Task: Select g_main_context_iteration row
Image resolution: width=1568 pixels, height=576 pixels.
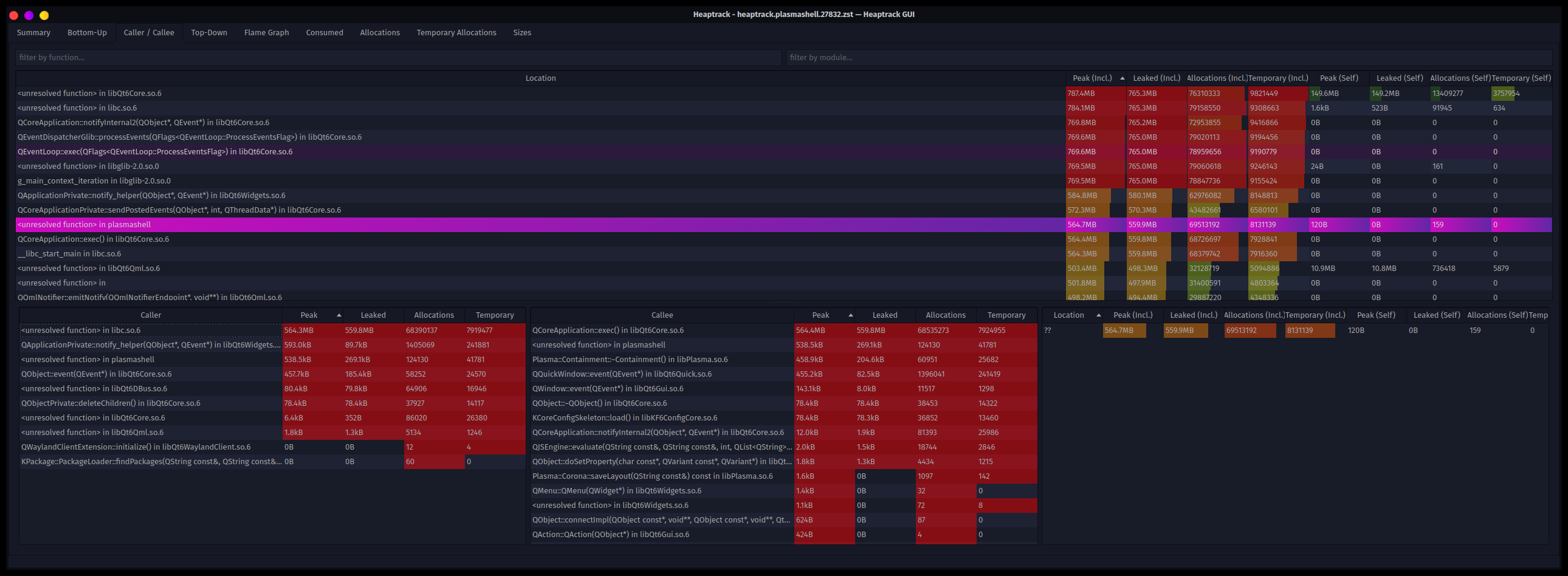Action: pos(783,181)
